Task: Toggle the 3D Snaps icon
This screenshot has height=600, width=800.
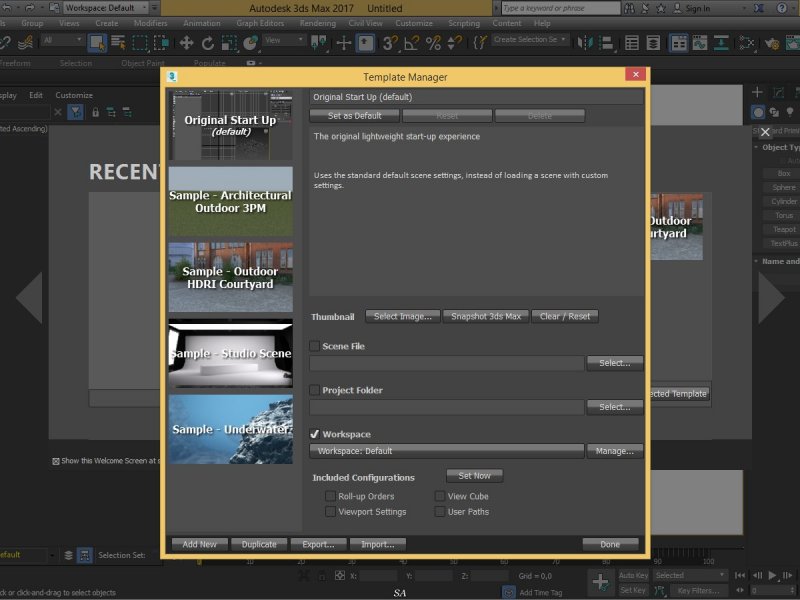Action: click(390, 43)
